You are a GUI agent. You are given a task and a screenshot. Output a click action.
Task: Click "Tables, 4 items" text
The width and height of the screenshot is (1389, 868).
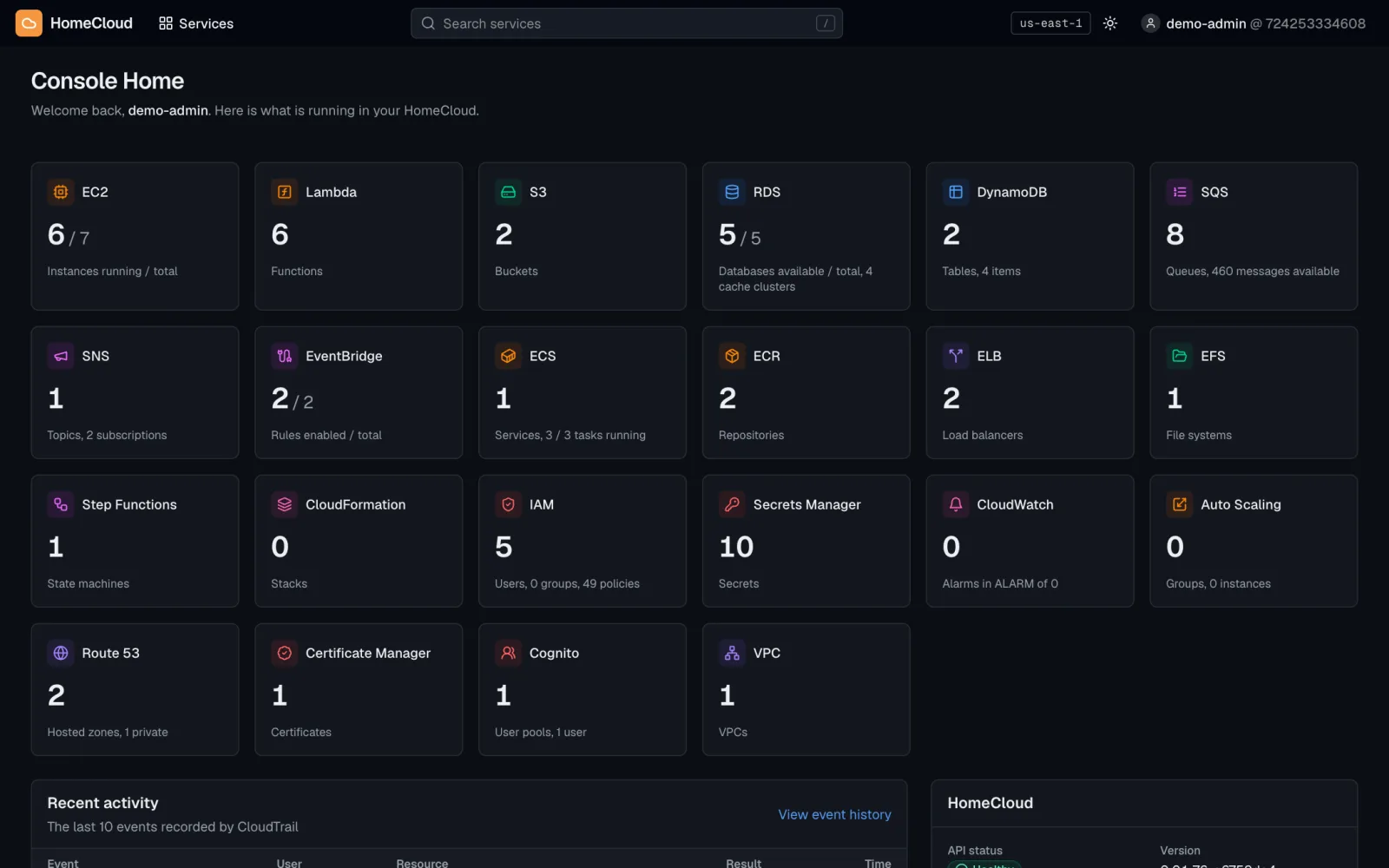pyautogui.click(x=981, y=272)
